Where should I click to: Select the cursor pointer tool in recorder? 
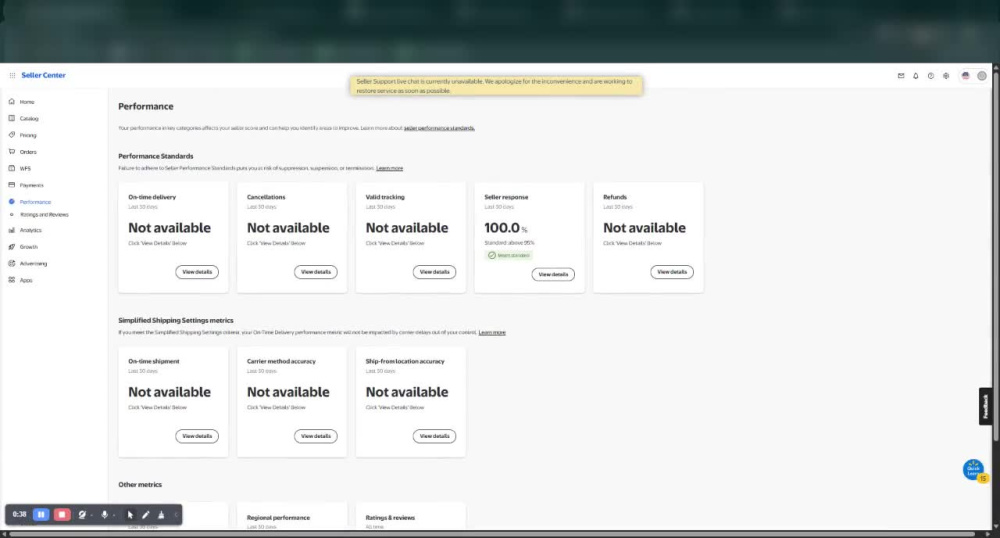click(x=130, y=514)
